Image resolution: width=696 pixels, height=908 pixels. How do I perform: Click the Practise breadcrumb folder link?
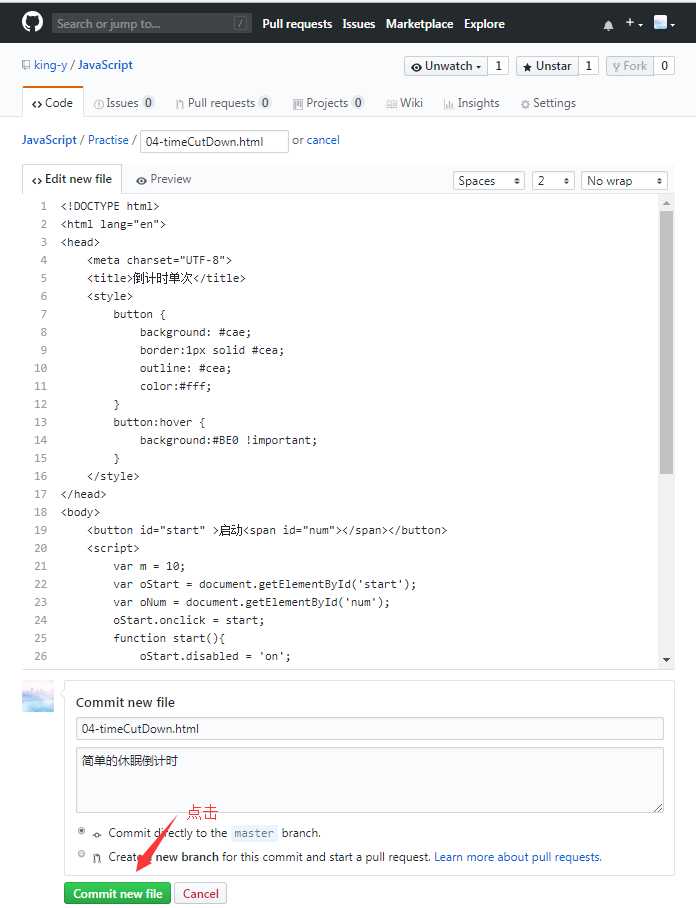[108, 140]
